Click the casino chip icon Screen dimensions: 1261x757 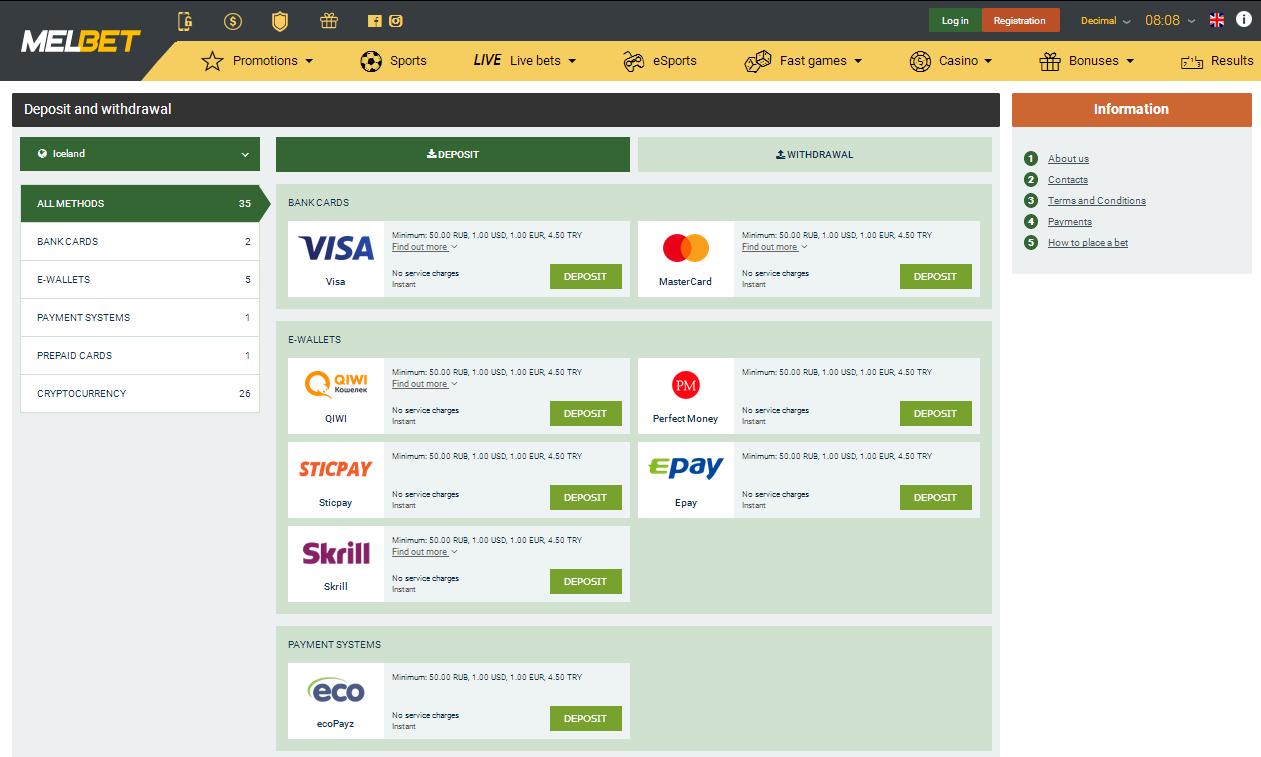(920, 61)
